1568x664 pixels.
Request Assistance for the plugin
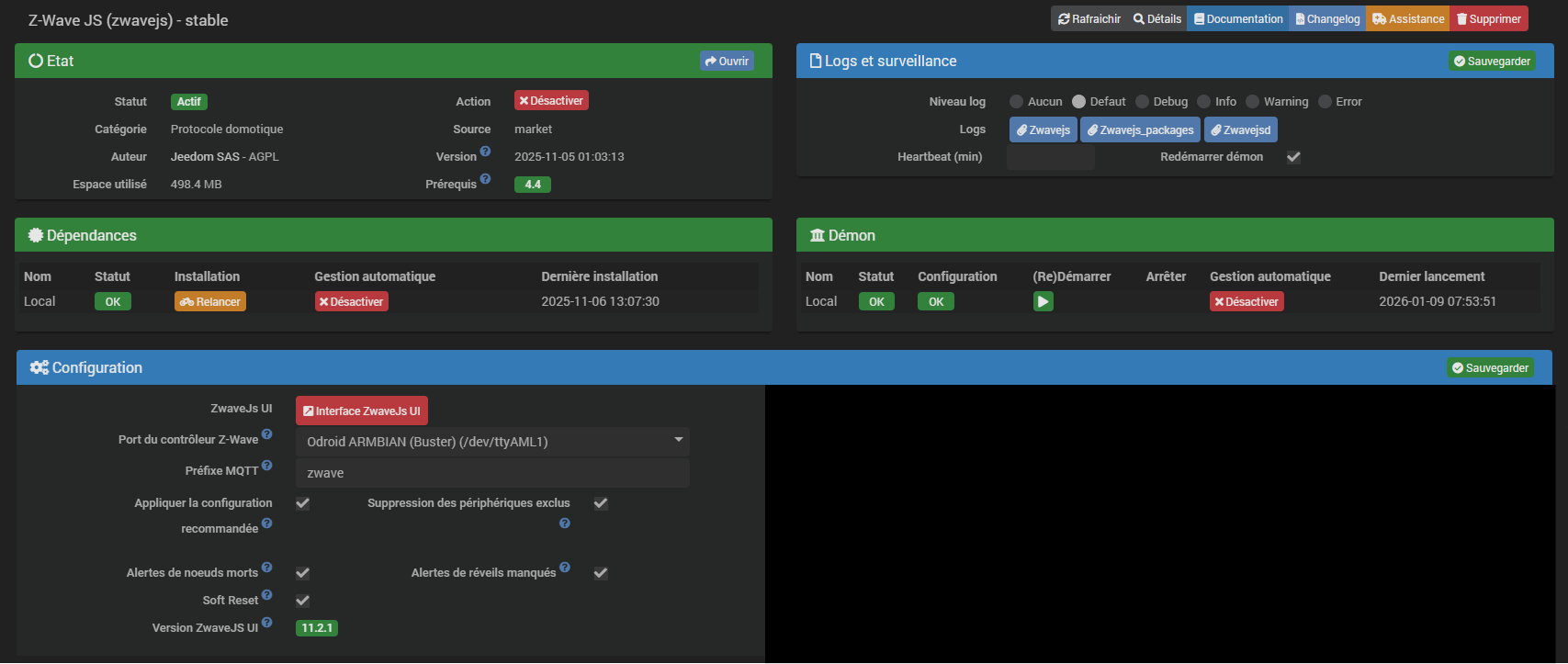(x=1408, y=18)
